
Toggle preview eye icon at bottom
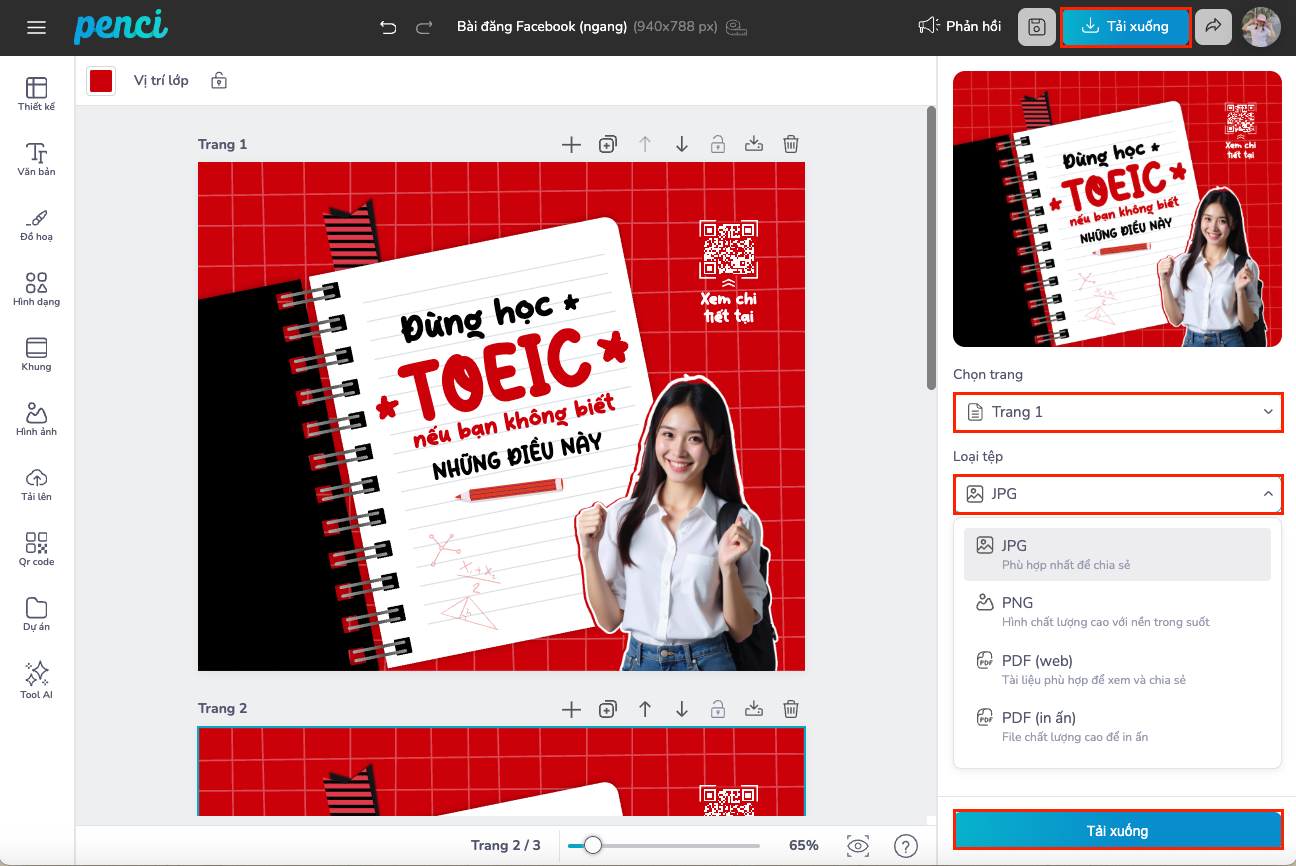click(857, 846)
